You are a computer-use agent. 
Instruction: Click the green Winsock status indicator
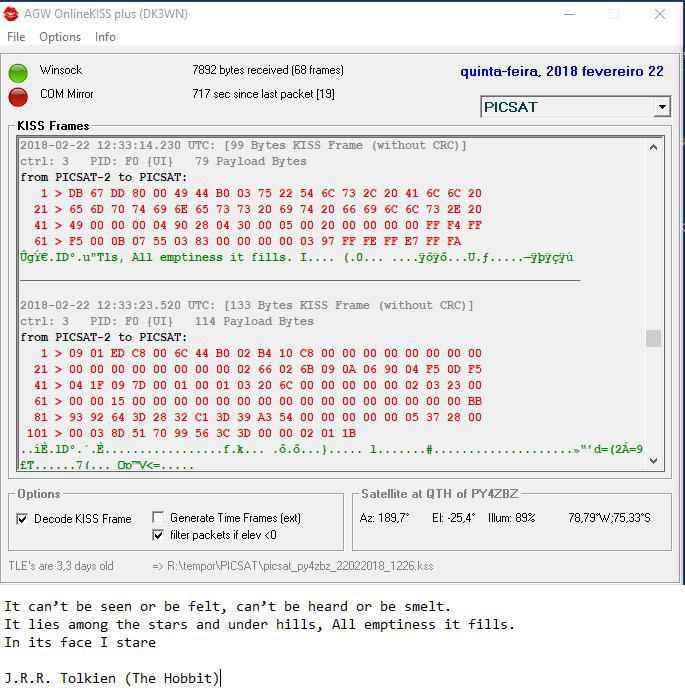coord(18,73)
